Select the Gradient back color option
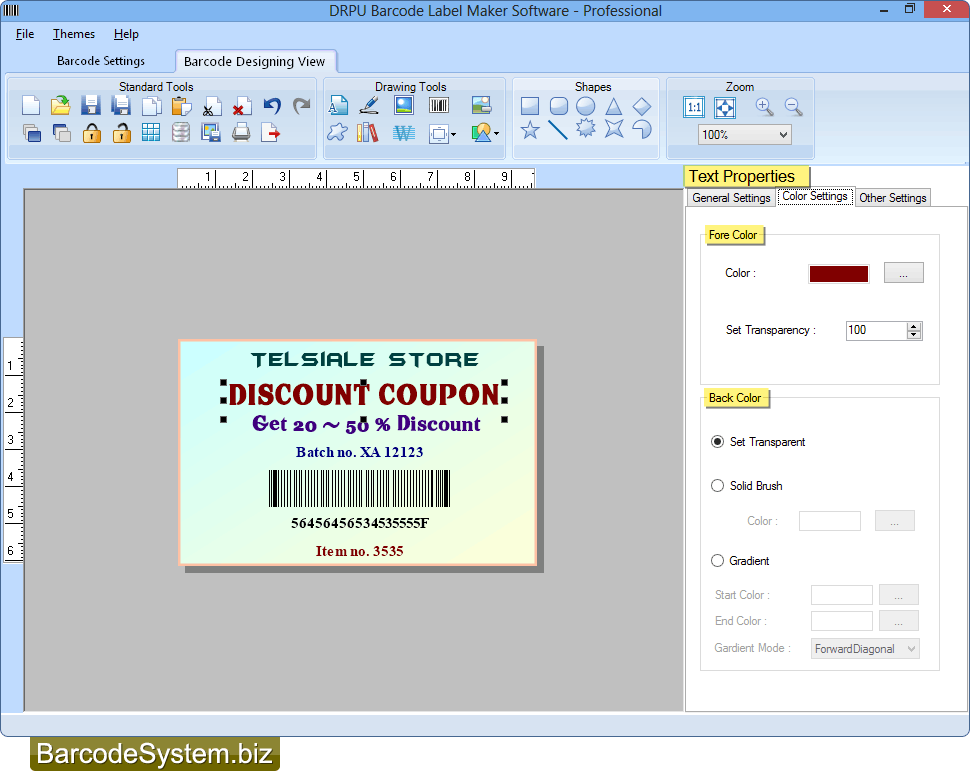This screenshot has height=771, width=970. [x=717, y=560]
